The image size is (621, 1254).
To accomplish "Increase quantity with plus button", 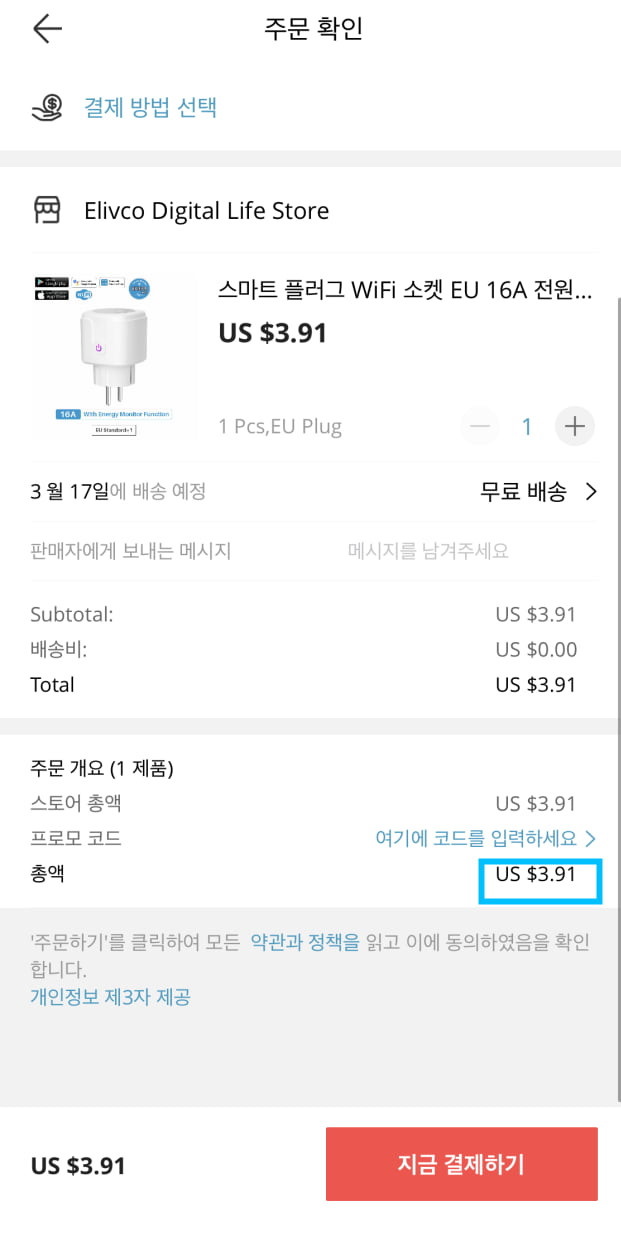I will tap(575, 427).
